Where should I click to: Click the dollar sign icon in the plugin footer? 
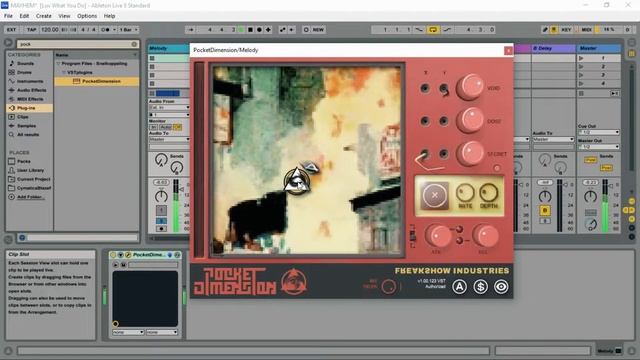coord(480,287)
